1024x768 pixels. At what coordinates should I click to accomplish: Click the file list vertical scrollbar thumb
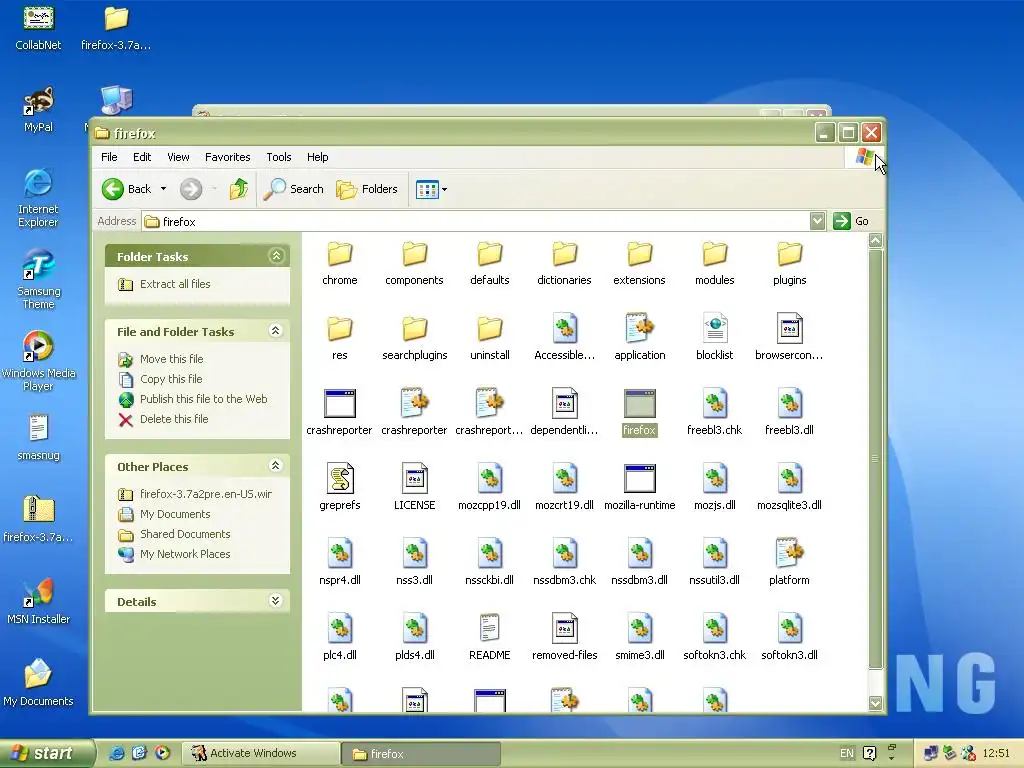(x=876, y=458)
